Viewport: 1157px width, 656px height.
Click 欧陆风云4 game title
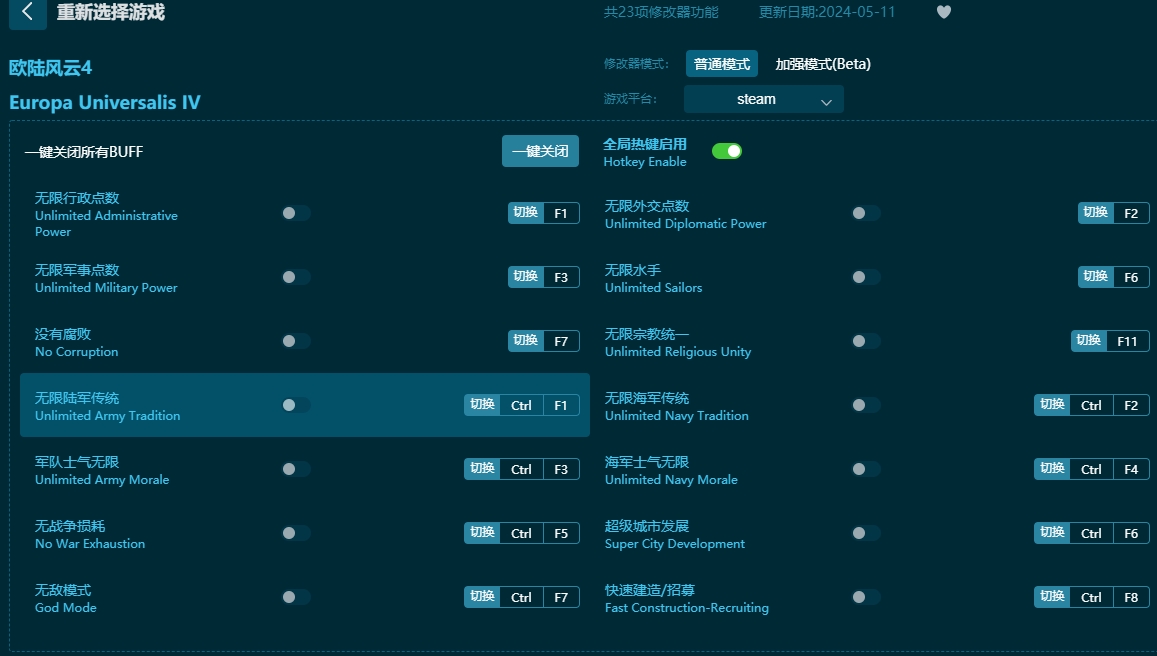tap(50, 68)
